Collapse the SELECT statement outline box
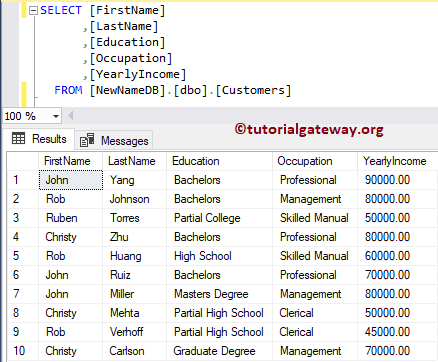Screen dimensions: 438x362 click(x=33, y=11)
